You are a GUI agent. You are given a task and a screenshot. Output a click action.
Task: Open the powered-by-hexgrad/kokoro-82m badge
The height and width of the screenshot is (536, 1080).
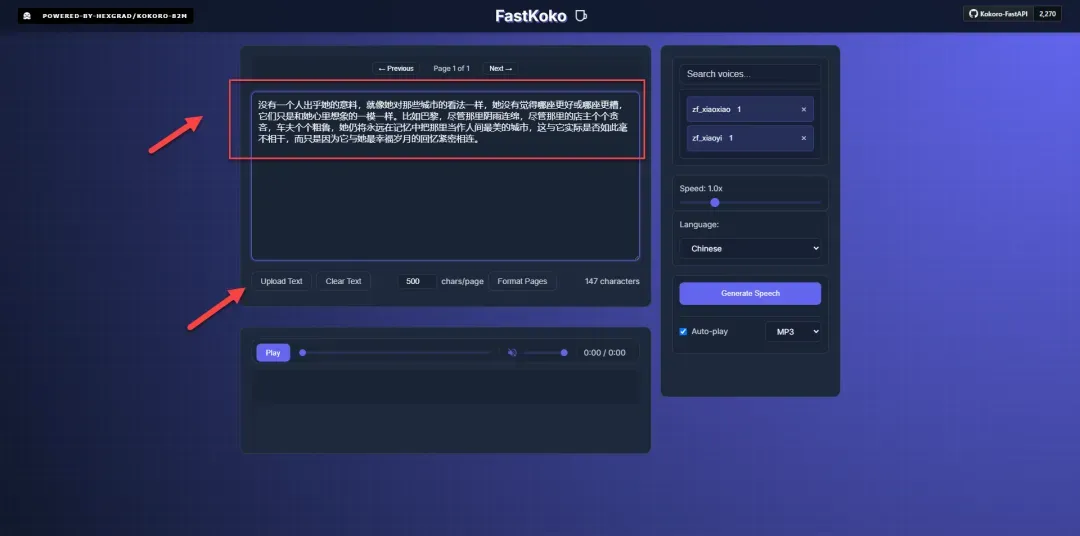[x=105, y=15]
